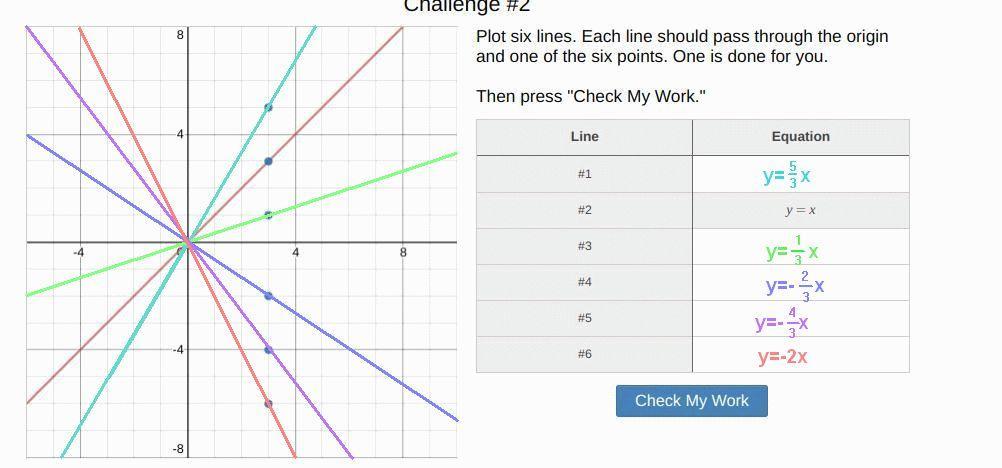Image resolution: width=1002 pixels, height=468 pixels.
Task: Select the point at (3, -2)
Action: pyautogui.click(x=268, y=296)
